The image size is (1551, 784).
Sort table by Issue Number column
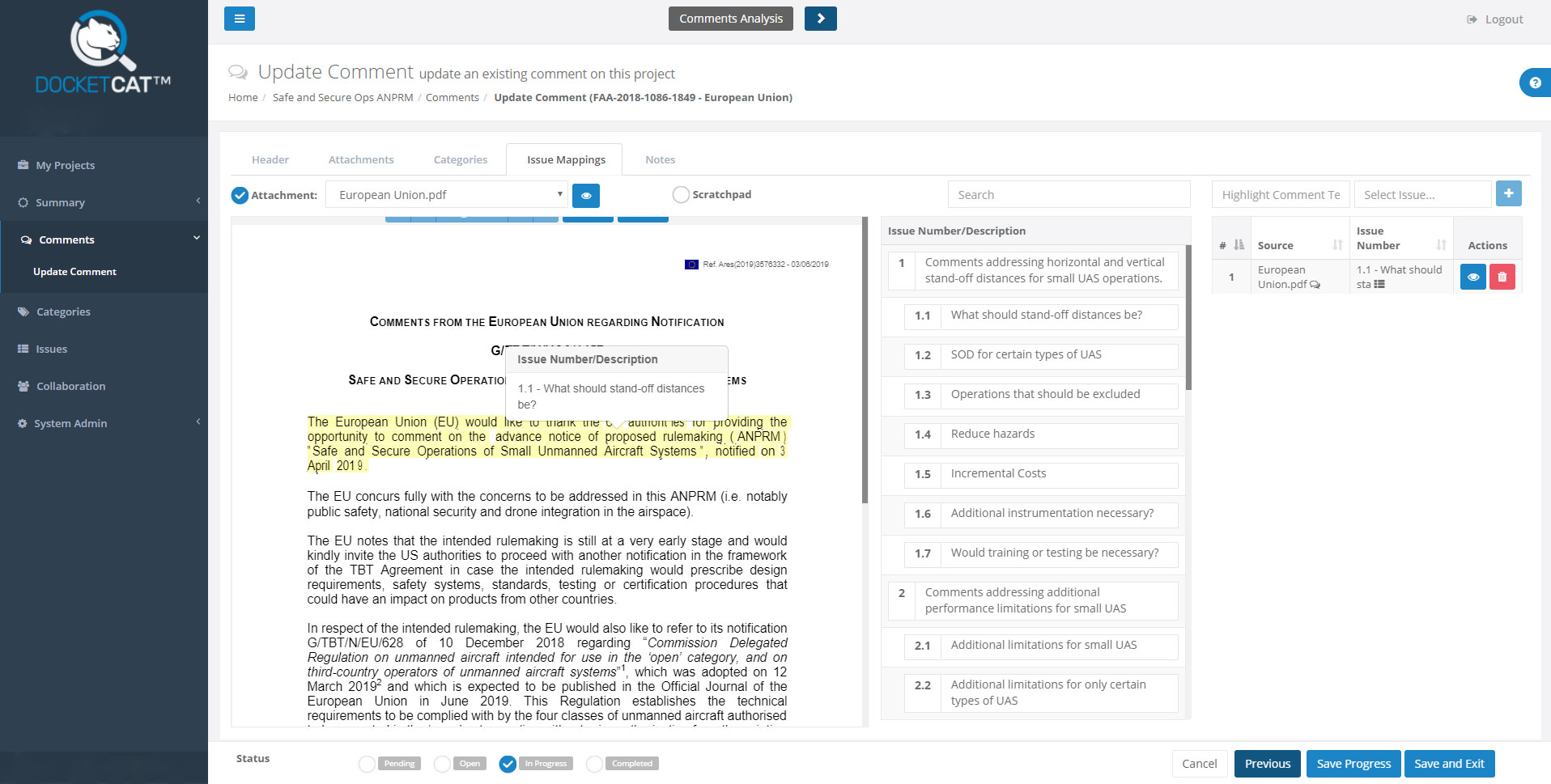(1401, 238)
